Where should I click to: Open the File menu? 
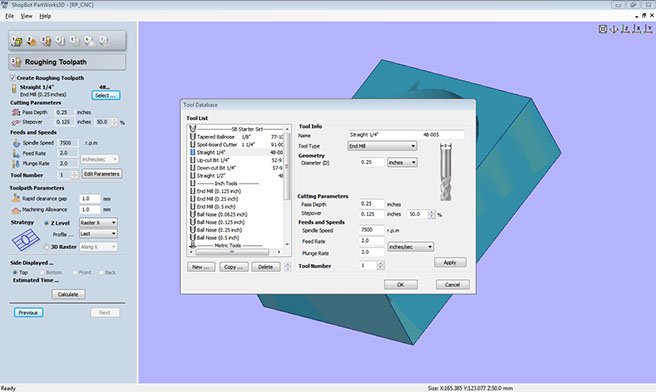[x=10, y=16]
